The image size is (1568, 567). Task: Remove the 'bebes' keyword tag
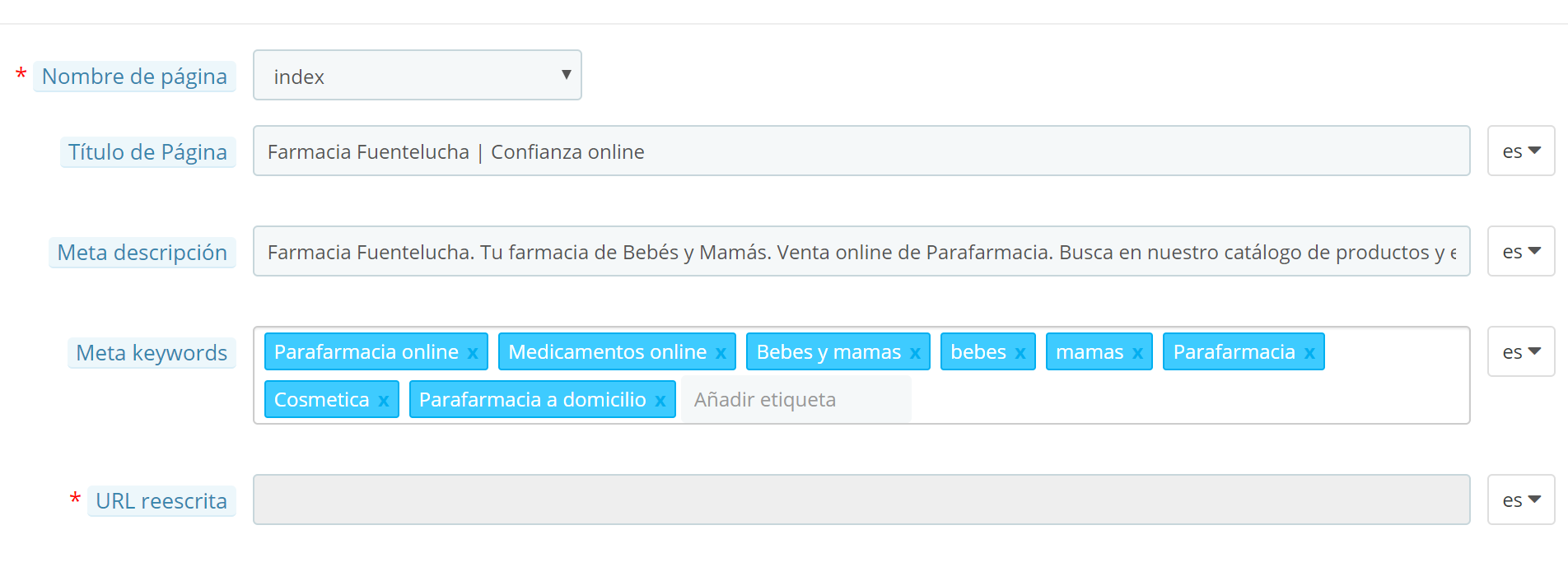pyautogui.click(x=1020, y=353)
